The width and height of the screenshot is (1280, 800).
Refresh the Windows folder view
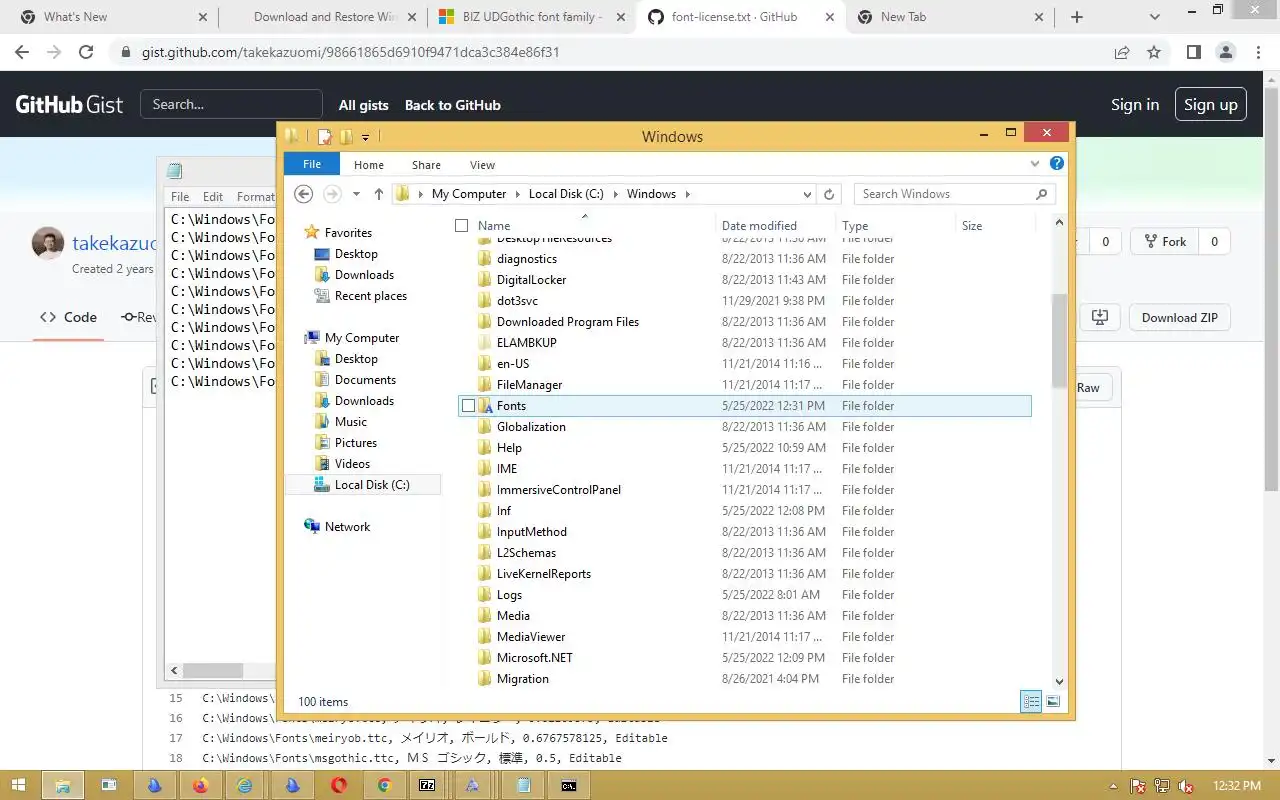pos(829,194)
